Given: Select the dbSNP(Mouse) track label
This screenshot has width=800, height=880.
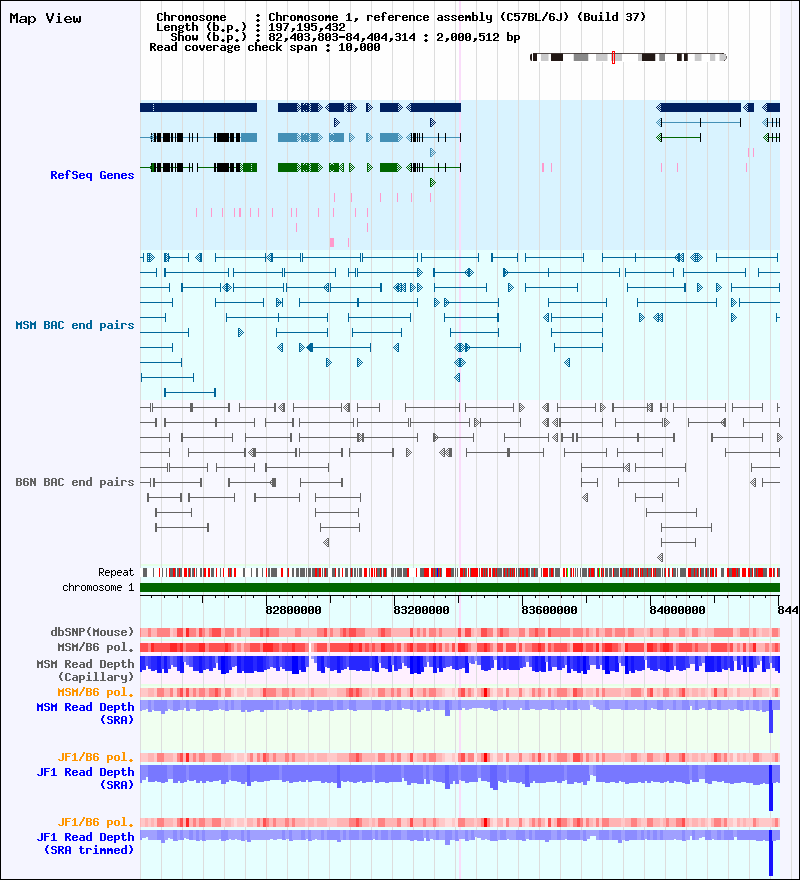Looking at the screenshot, I should click(x=92, y=632).
